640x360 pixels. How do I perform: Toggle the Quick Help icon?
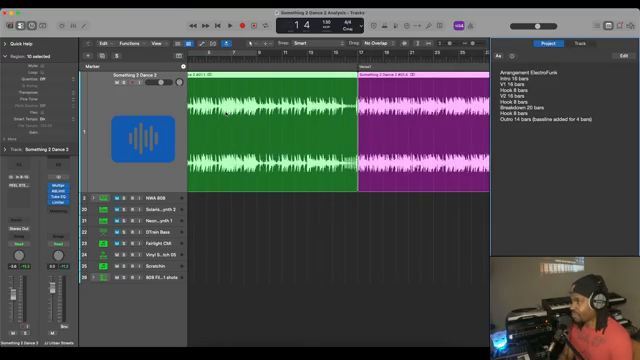pyautogui.click(x=31, y=26)
